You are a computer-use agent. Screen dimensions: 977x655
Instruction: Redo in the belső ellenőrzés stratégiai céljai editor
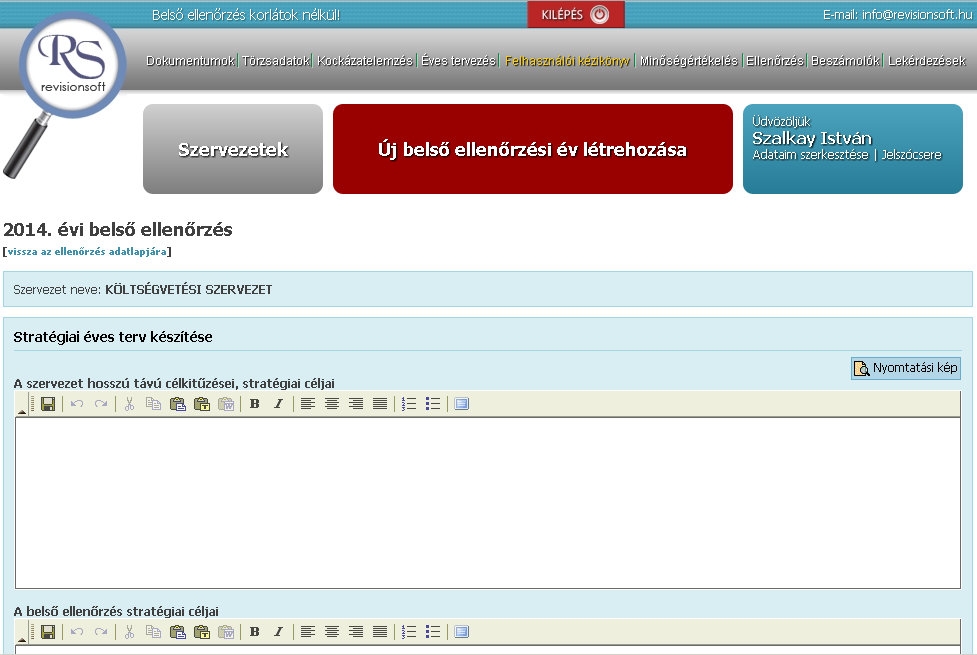point(101,632)
